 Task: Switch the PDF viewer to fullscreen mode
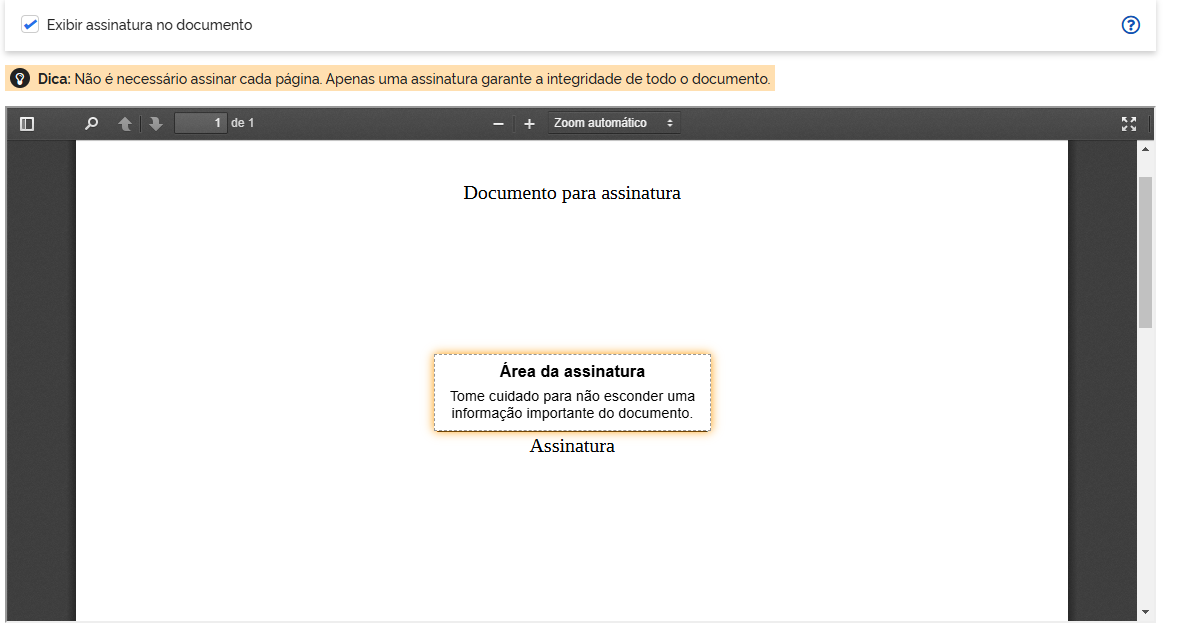(1129, 124)
